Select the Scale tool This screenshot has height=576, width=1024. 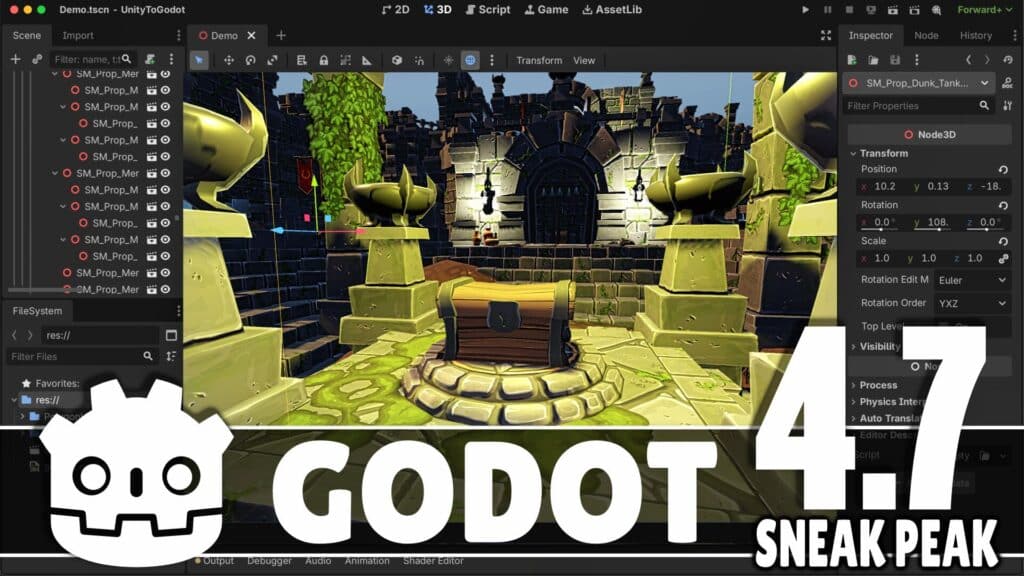click(273, 60)
